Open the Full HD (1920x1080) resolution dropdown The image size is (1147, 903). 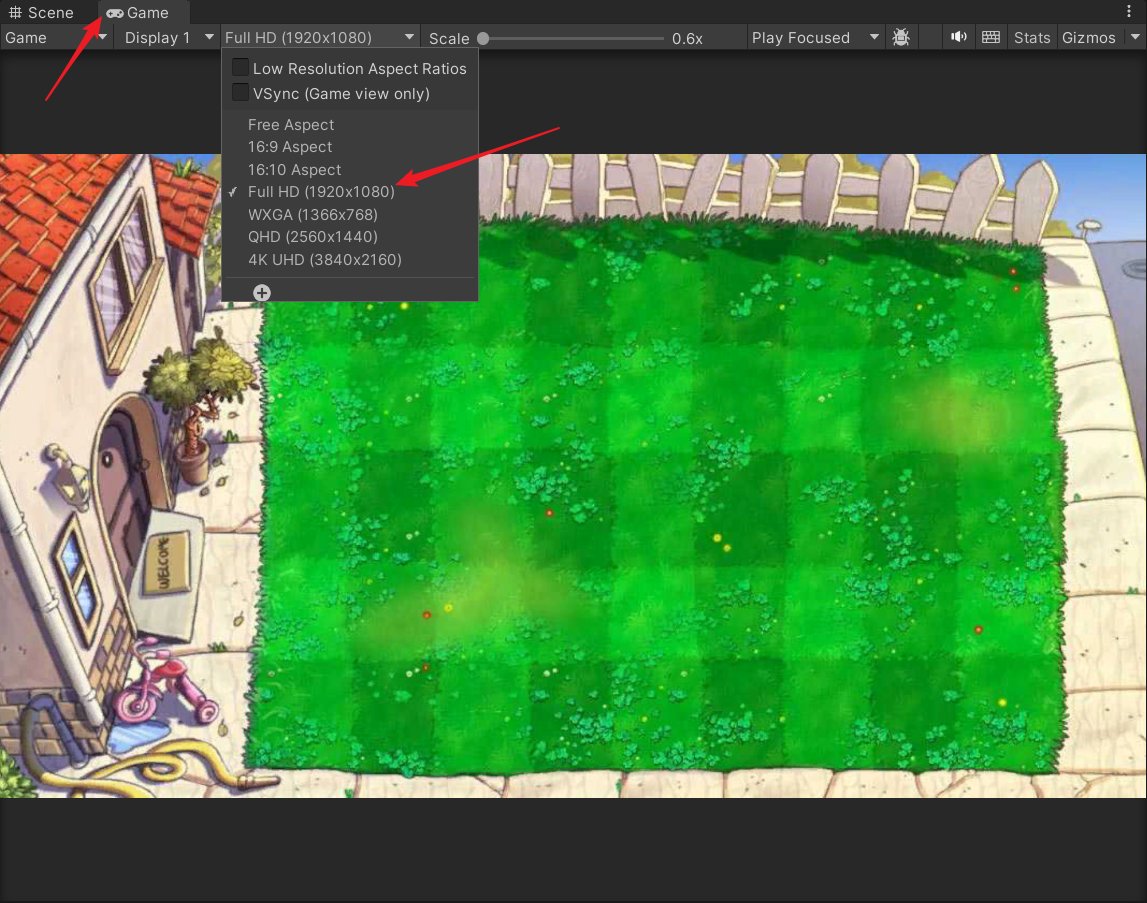320,37
